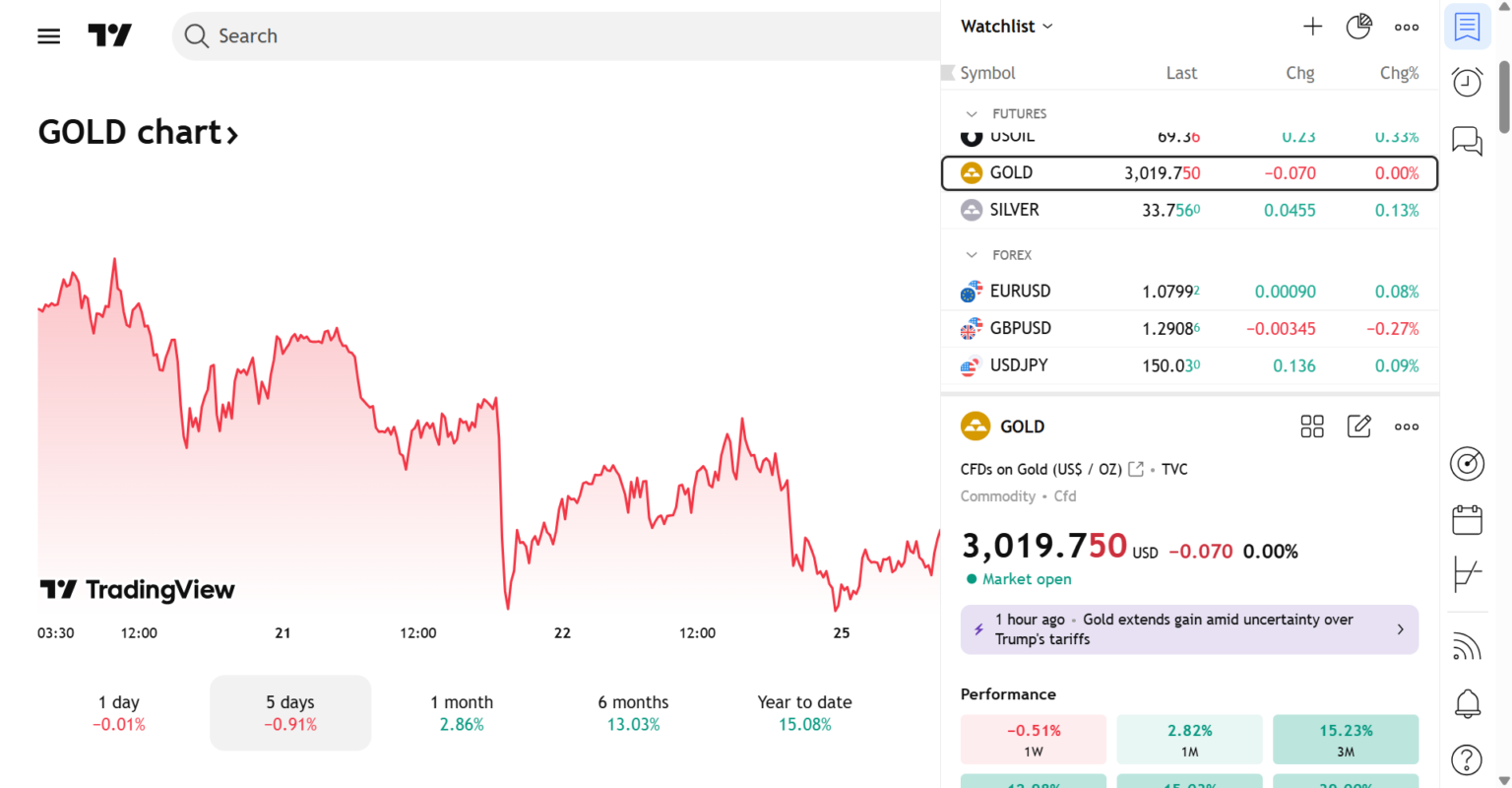The height and width of the screenshot is (788, 1512).
Task: Open the Chats speech bubble icon
Action: point(1467,141)
